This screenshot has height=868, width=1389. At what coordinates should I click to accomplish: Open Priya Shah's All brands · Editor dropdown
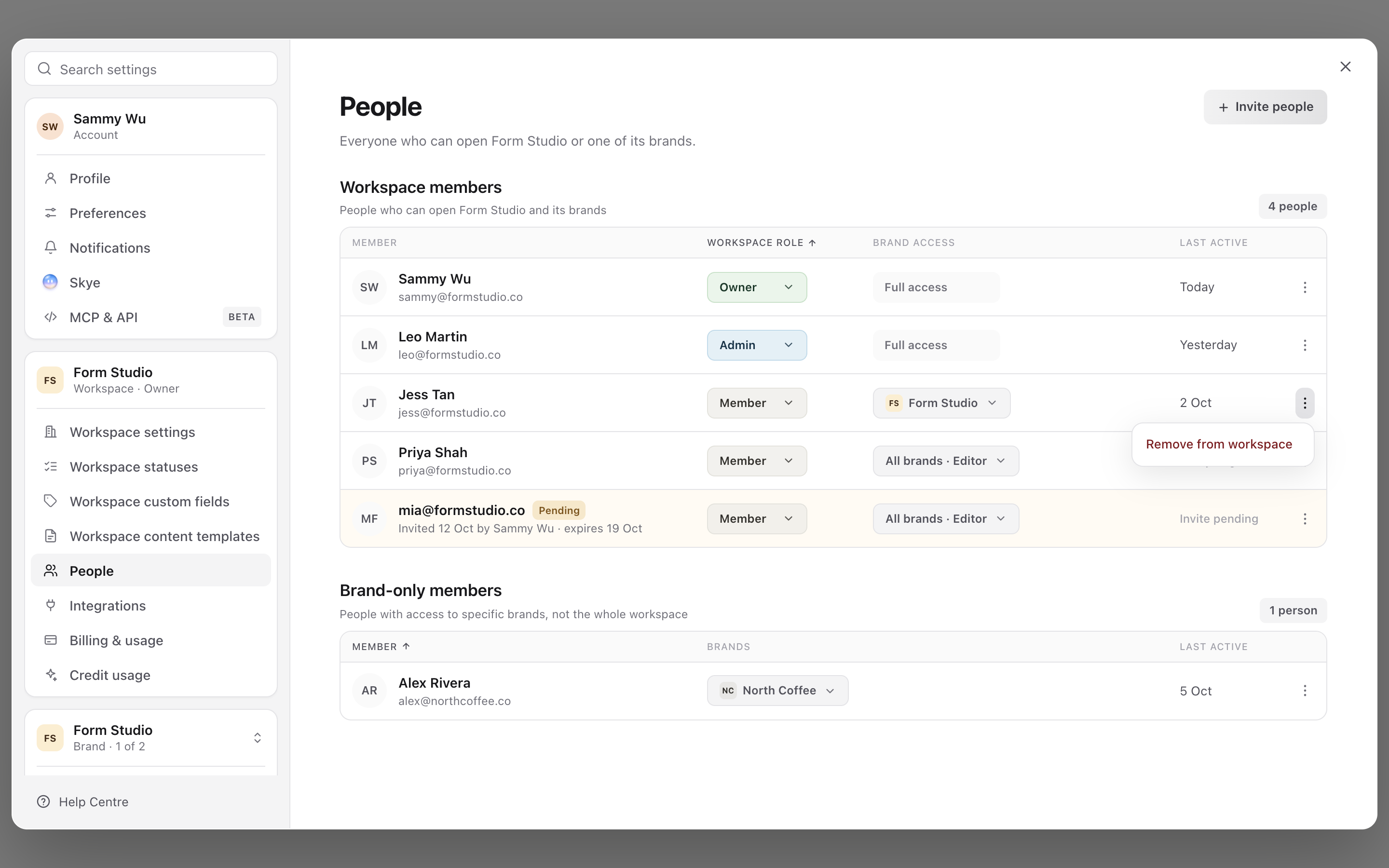point(945,461)
